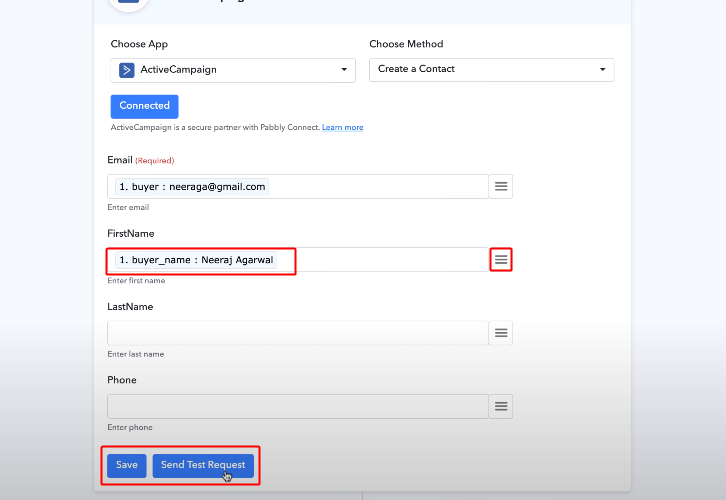This screenshot has width=726, height=500.
Task: Click the Enter last name hint text
Action: click(x=136, y=354)
